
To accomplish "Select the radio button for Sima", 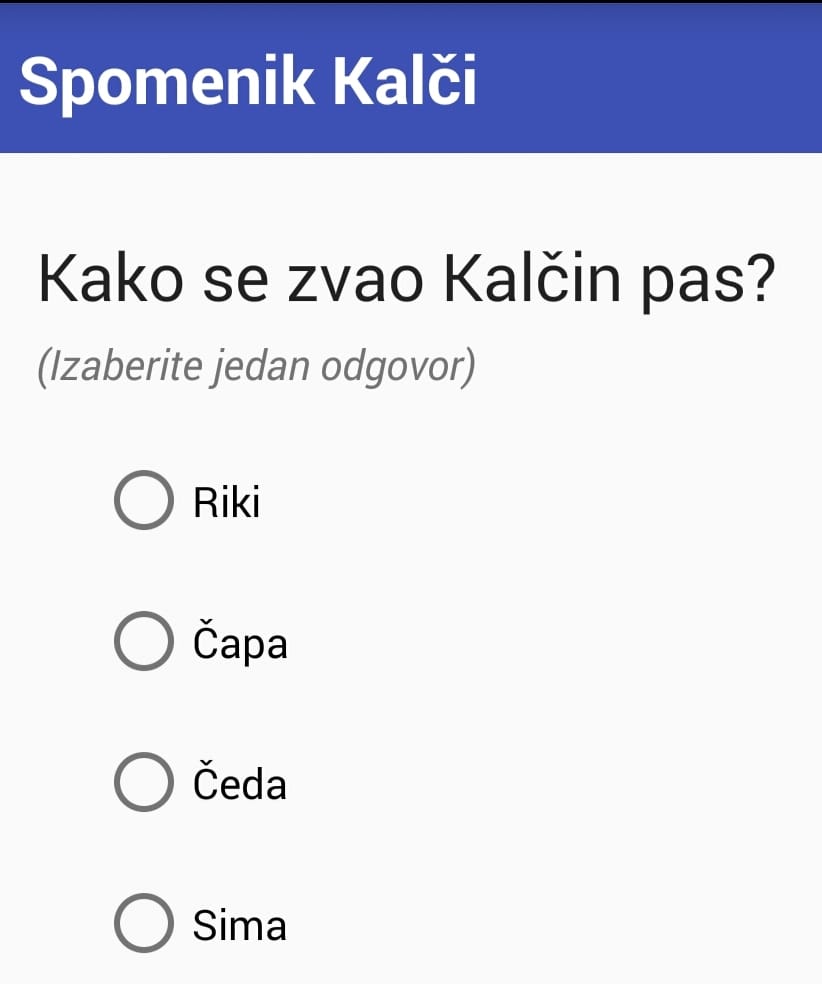I will pos(143,925).
